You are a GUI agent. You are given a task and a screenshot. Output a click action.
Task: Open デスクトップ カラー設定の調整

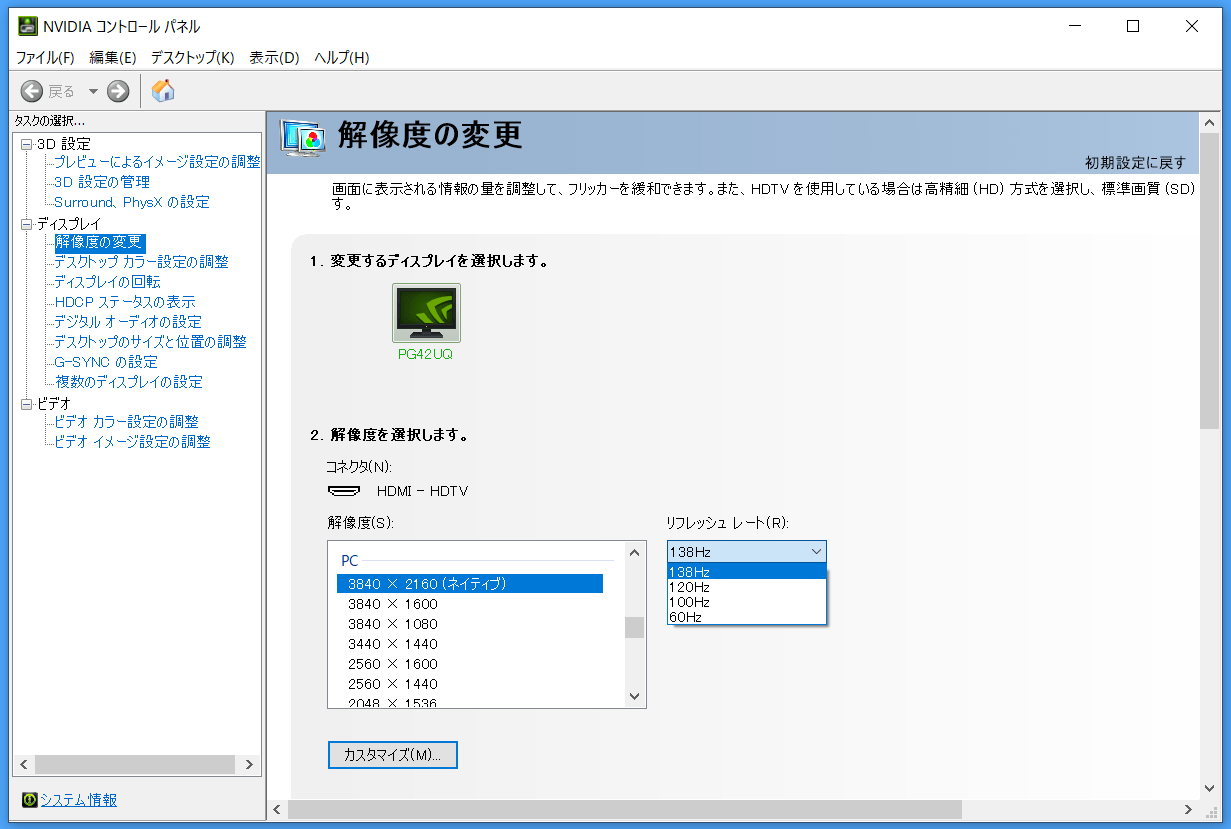(141, 262)
